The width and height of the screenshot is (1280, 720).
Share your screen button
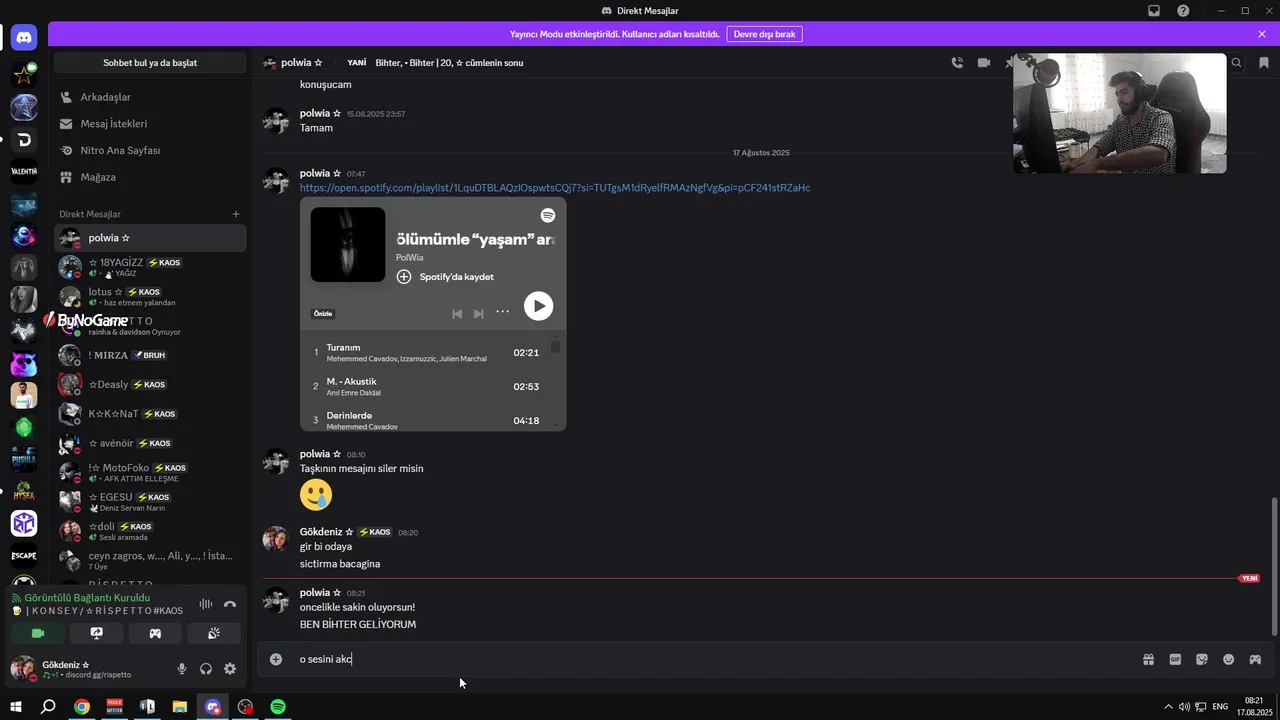click(x=96, y=633)
